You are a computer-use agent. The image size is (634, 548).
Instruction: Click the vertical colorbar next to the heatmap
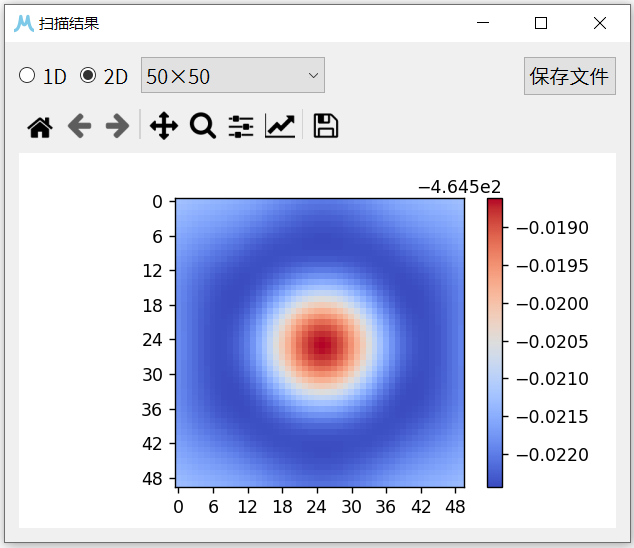(495, 342)
